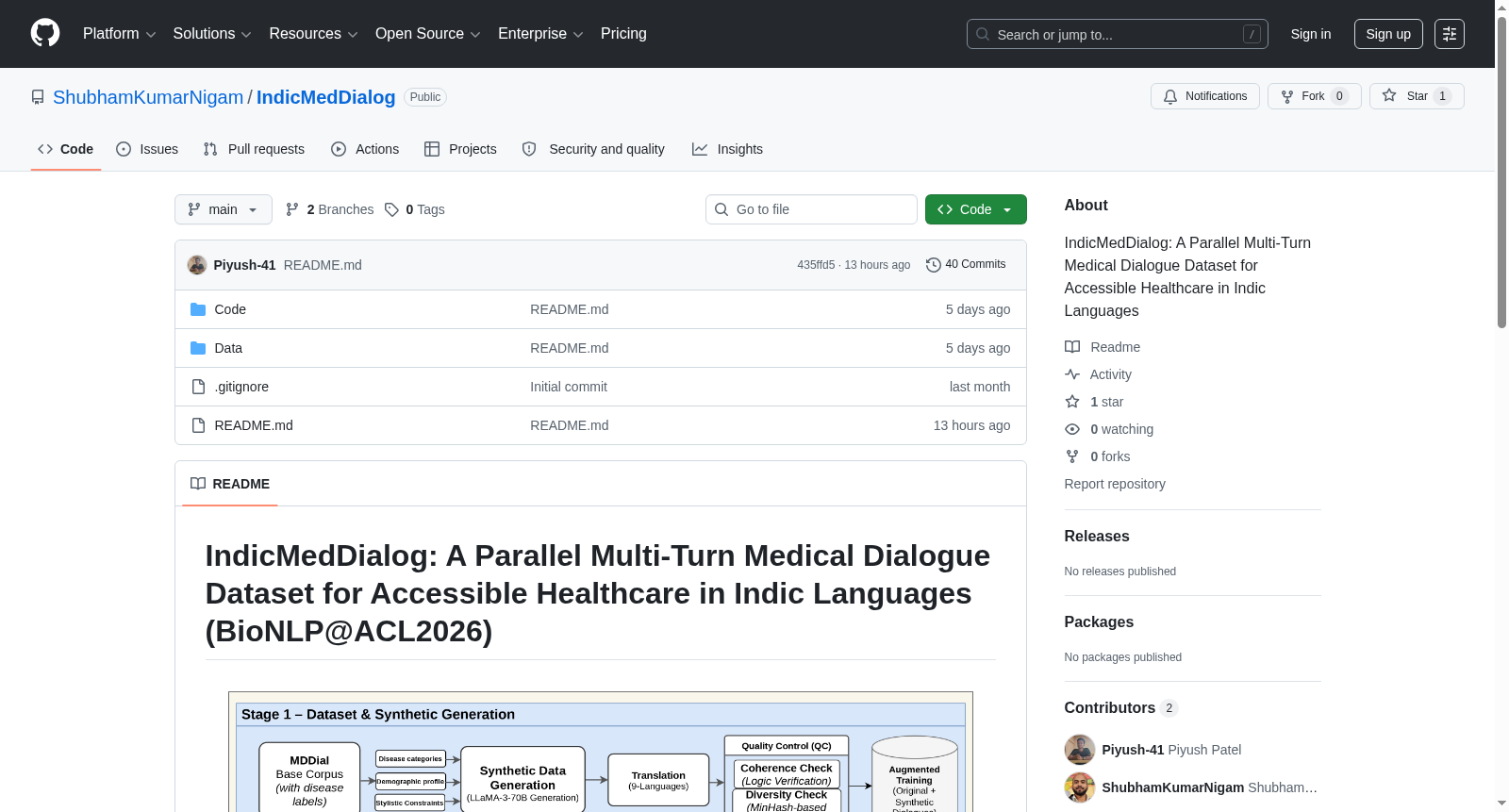This screenshot has width=1509, height=812.
Task: Click the Go to file search box
Action: coord(811,209)
